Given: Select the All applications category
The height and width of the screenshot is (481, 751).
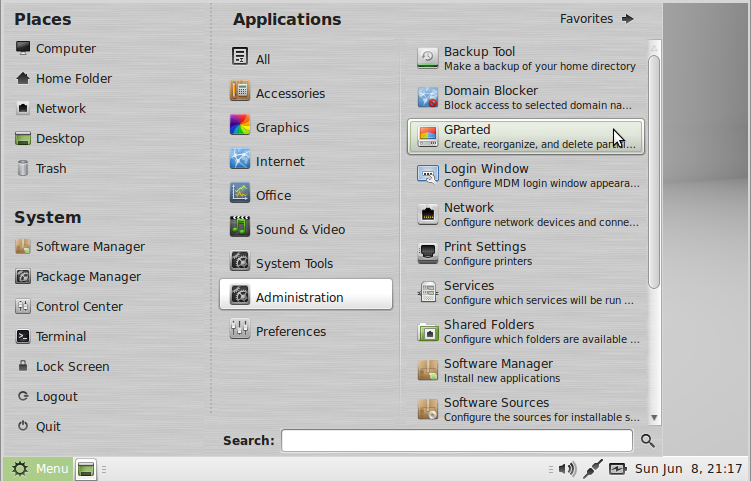Looking at the screenshot, I should click(x=306, y=59).
